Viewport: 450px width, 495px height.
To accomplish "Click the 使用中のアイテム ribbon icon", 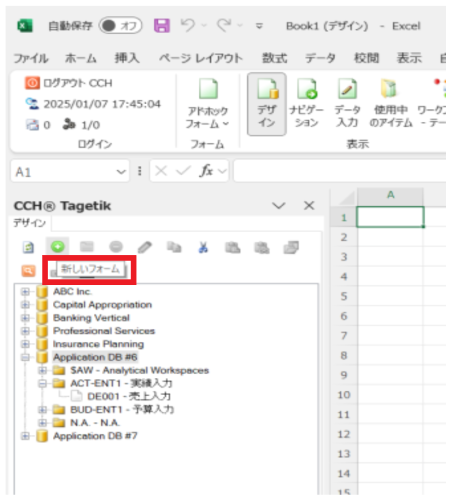I will [x=391, y=103].
